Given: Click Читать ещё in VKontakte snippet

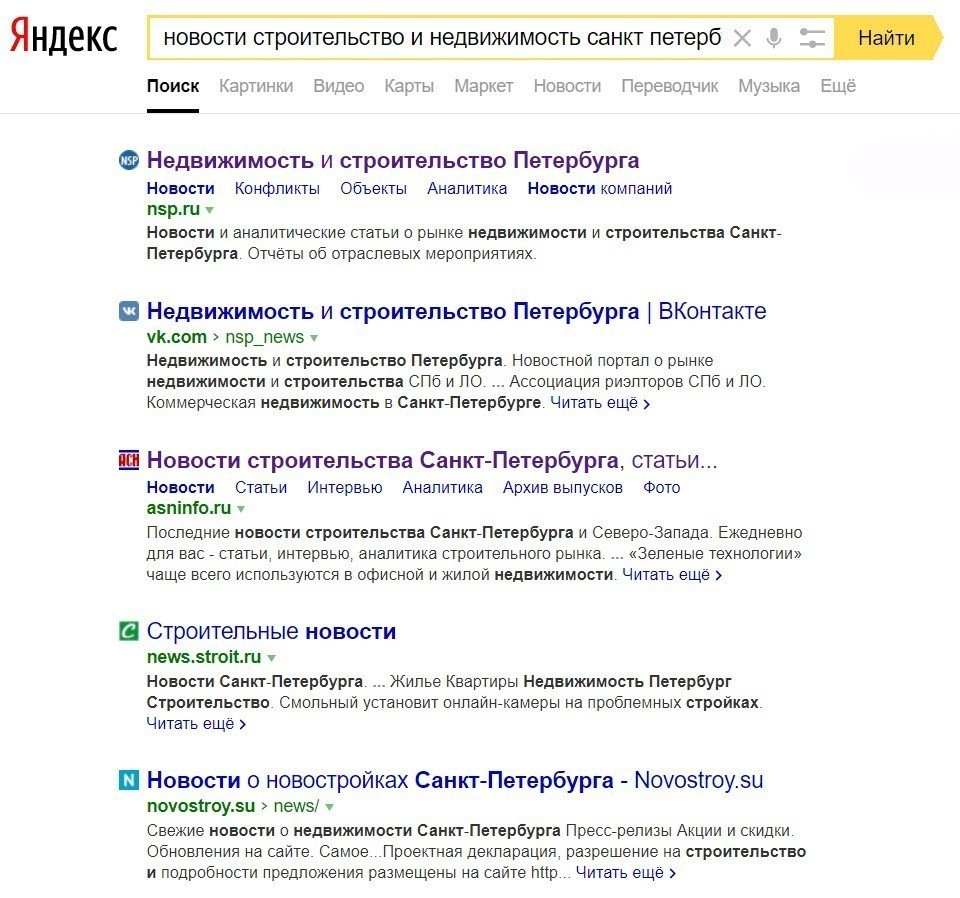Looking at the screenshot, I should coord(600,403).
